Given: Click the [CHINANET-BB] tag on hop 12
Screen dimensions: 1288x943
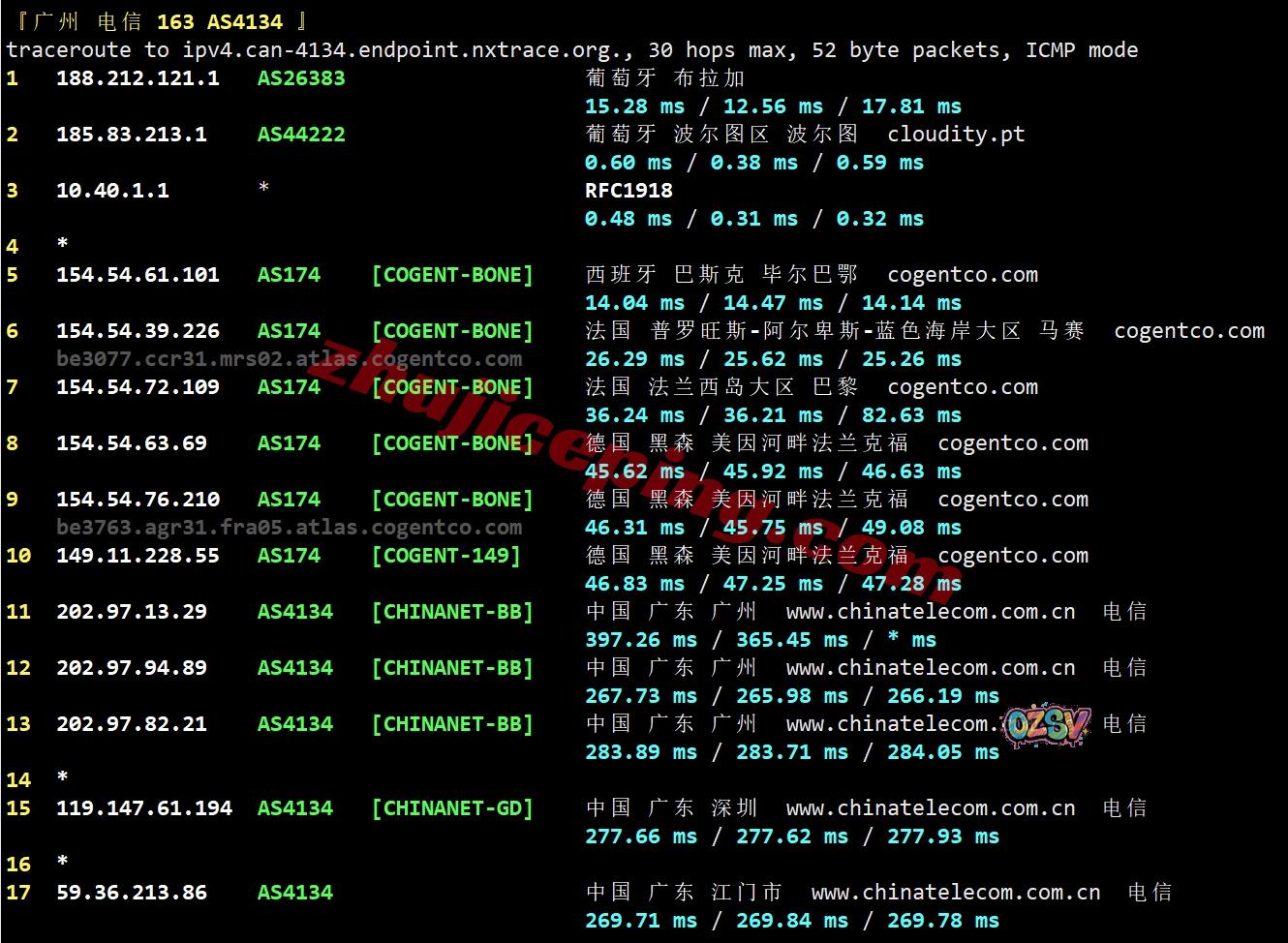Looking at the screenshot, I should click(452, 668).
